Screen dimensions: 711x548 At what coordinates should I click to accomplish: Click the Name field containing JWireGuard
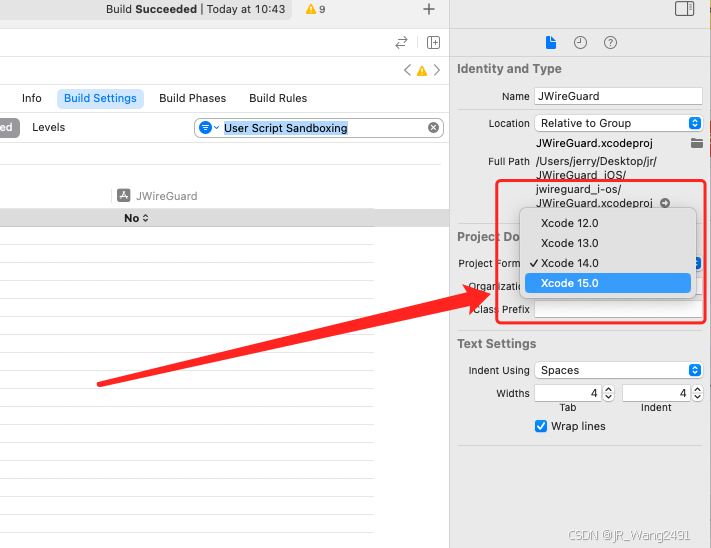[x=618, y=96]
